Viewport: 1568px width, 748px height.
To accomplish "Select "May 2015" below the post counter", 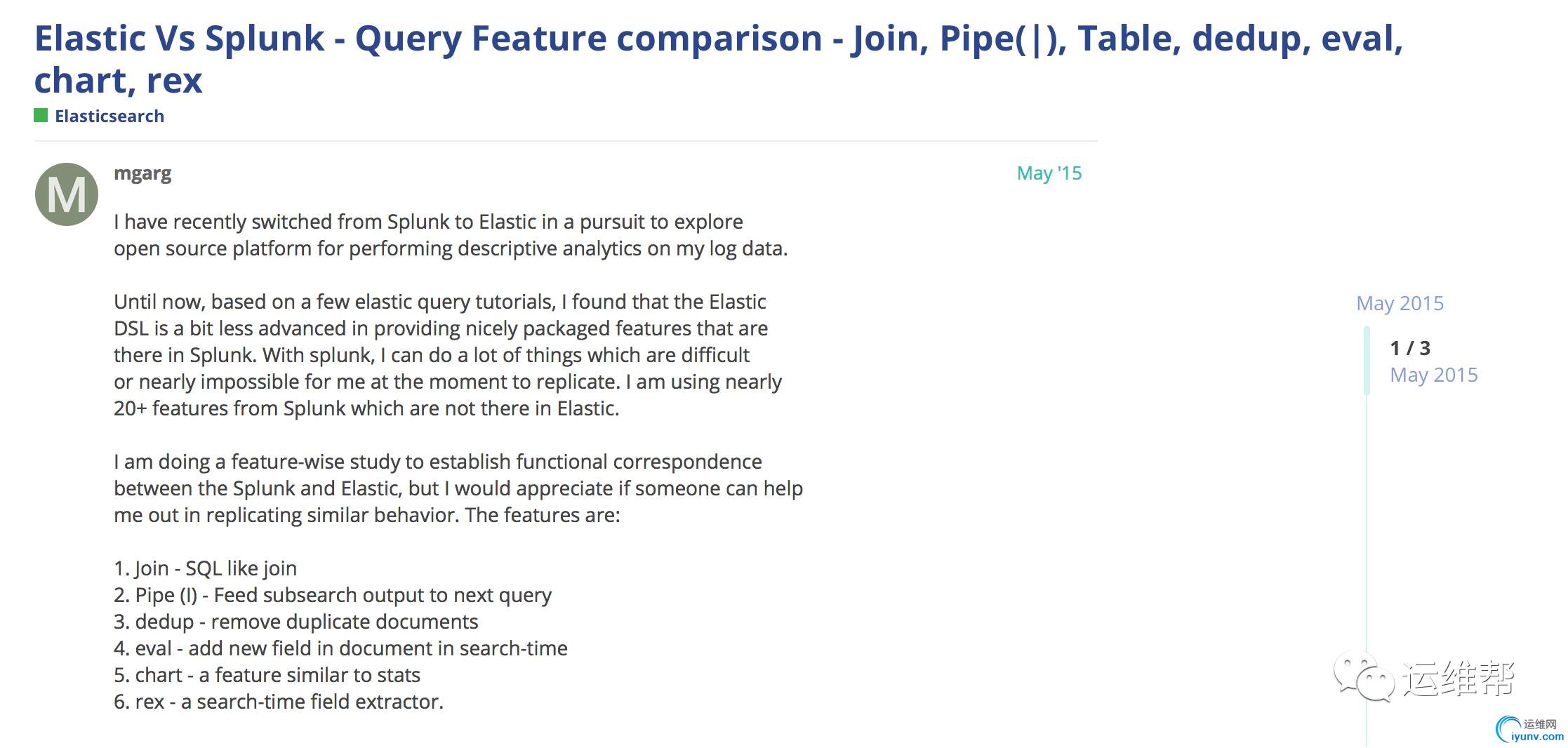I will click(x=1434, y=375).
